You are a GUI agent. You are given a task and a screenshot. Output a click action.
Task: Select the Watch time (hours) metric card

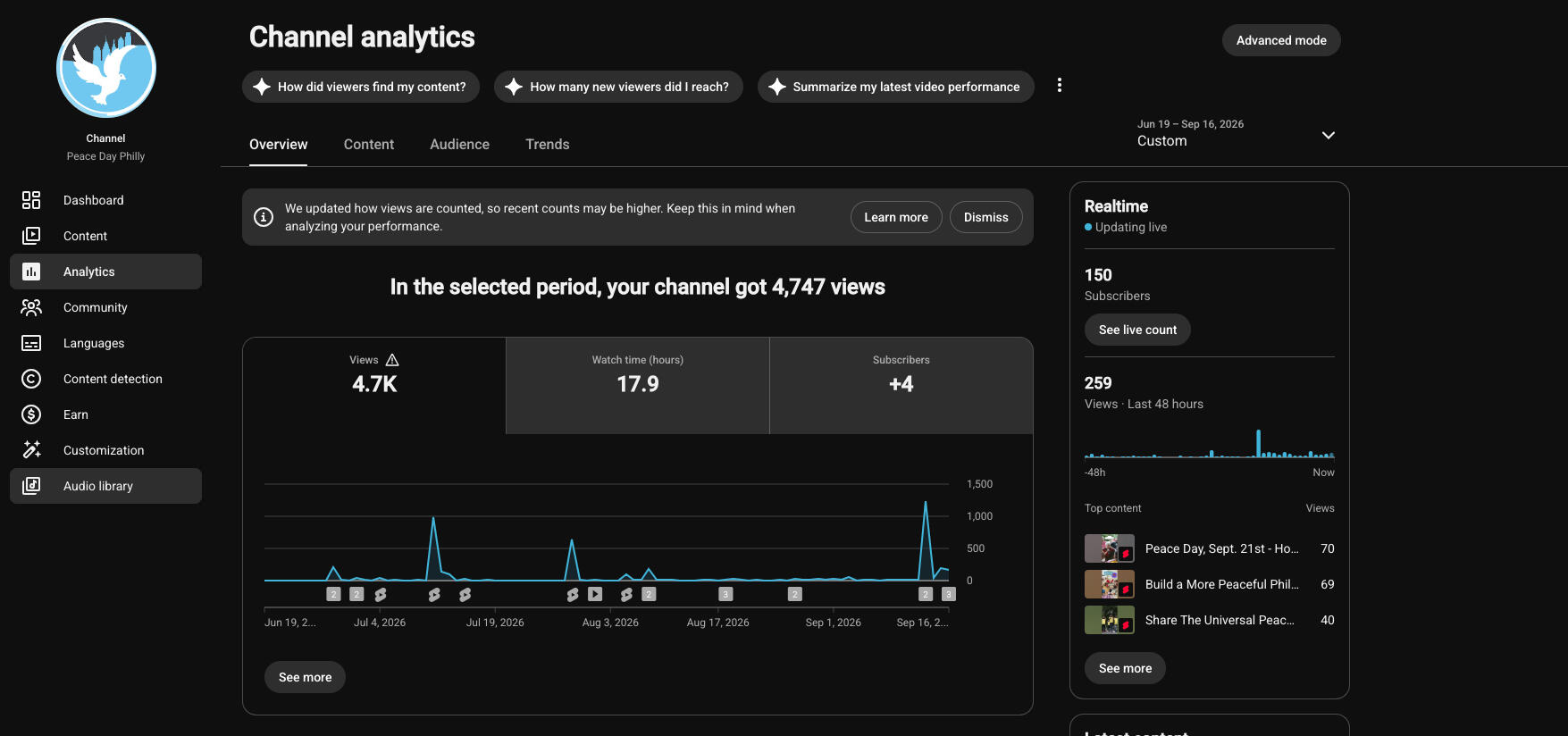coord(638,386)
